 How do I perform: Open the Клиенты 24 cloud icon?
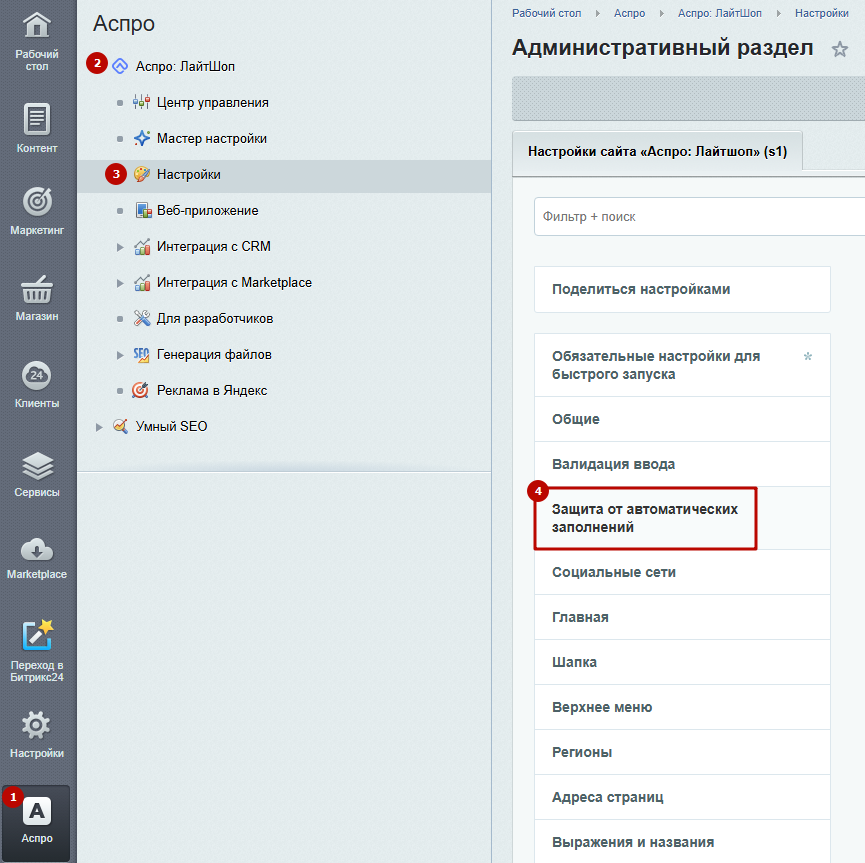(x=37, y=375)
